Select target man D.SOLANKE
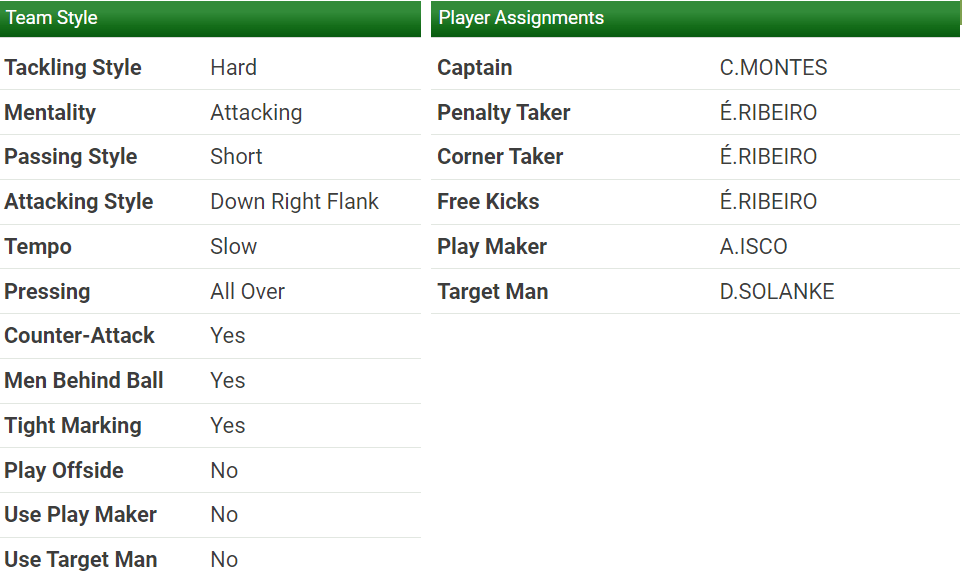The image size is (962, 580). click(x=776, y=292)
